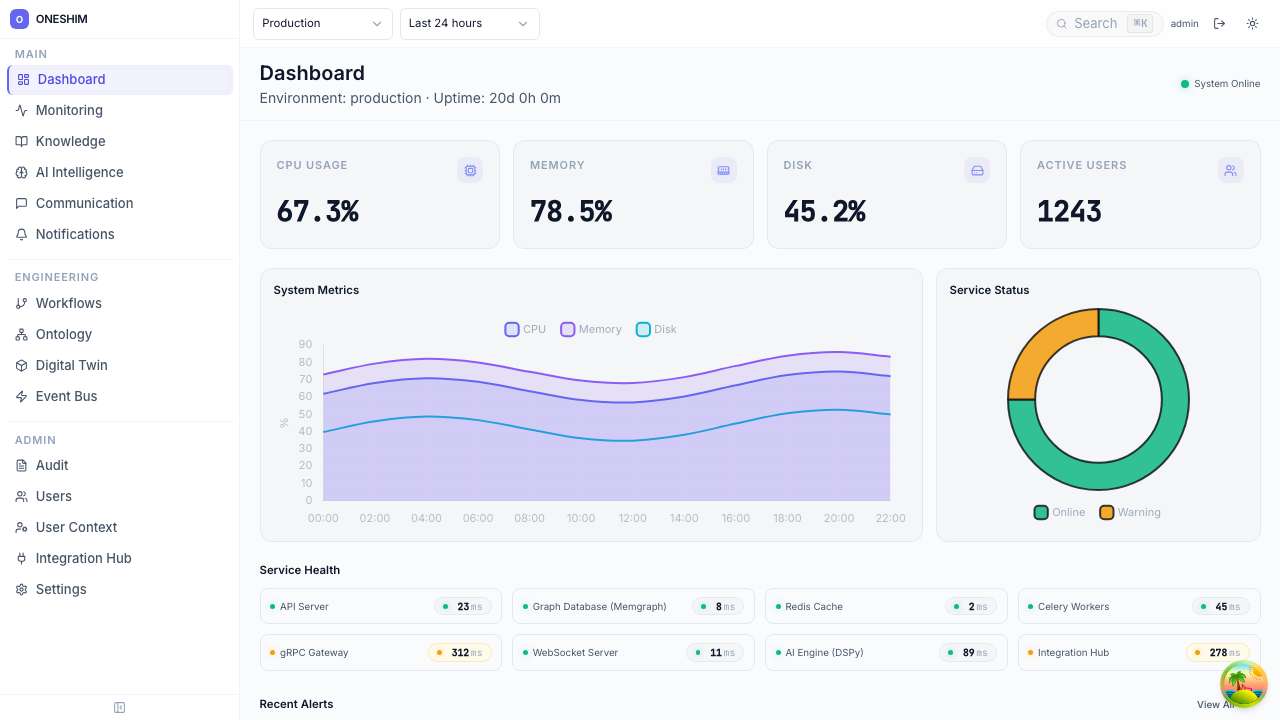Open Integration Hub from the Admin section
The width and height of the screenshot is (1280, 720).
pos(85,558)
